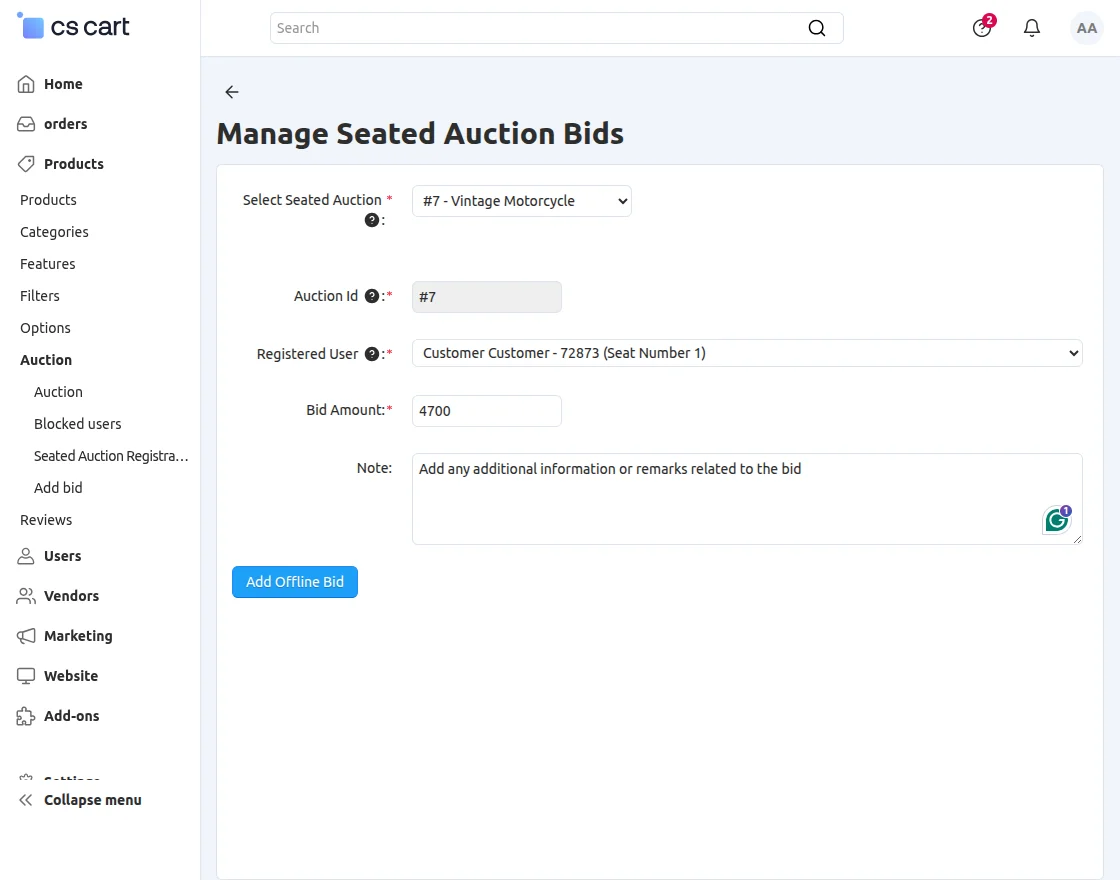Open the Select Seated Auction dropdown
The image size is (1120, 880).
pyautogui.click(x=521, y=201)
